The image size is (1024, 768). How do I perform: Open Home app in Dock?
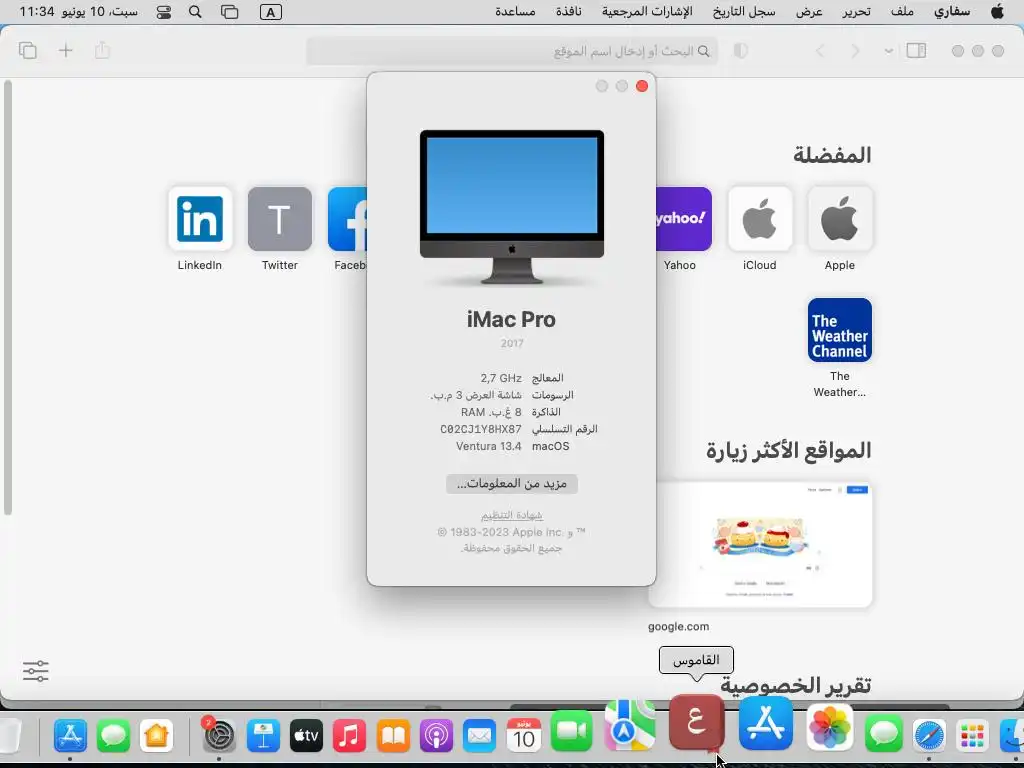pos(157,735)
